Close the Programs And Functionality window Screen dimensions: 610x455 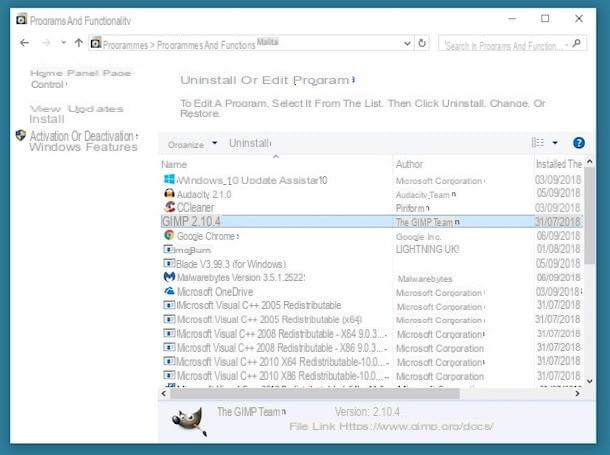[x=579, y=18]
